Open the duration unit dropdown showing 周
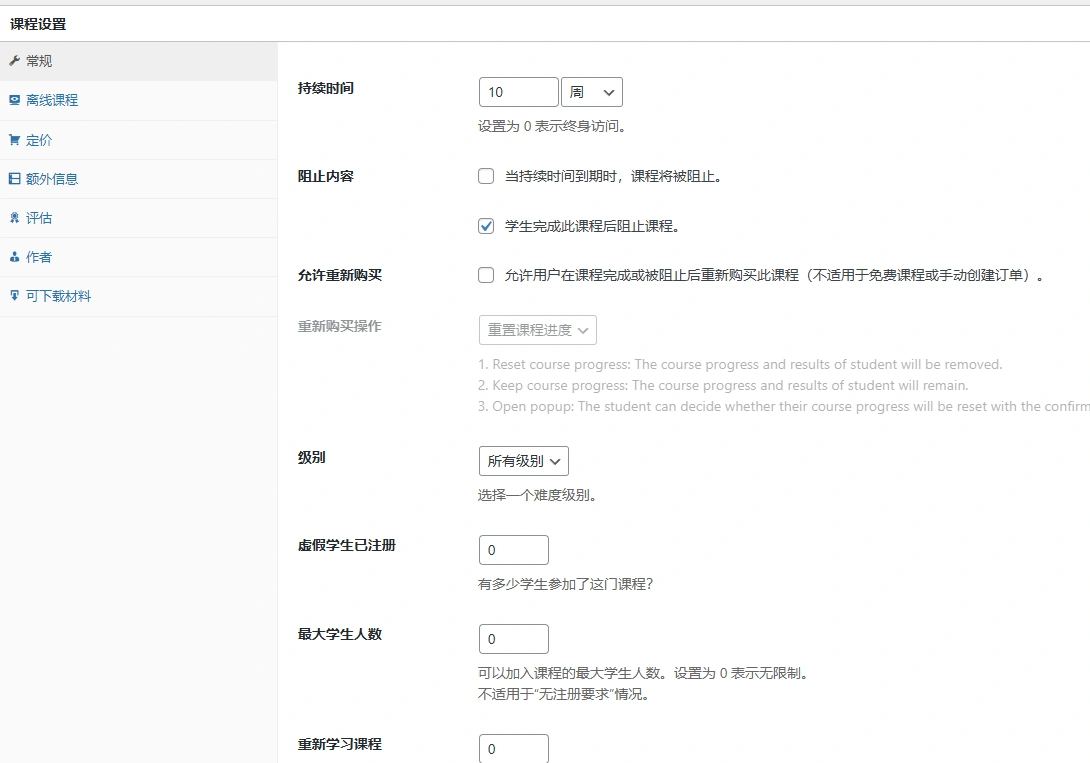 tap(592, 91)
